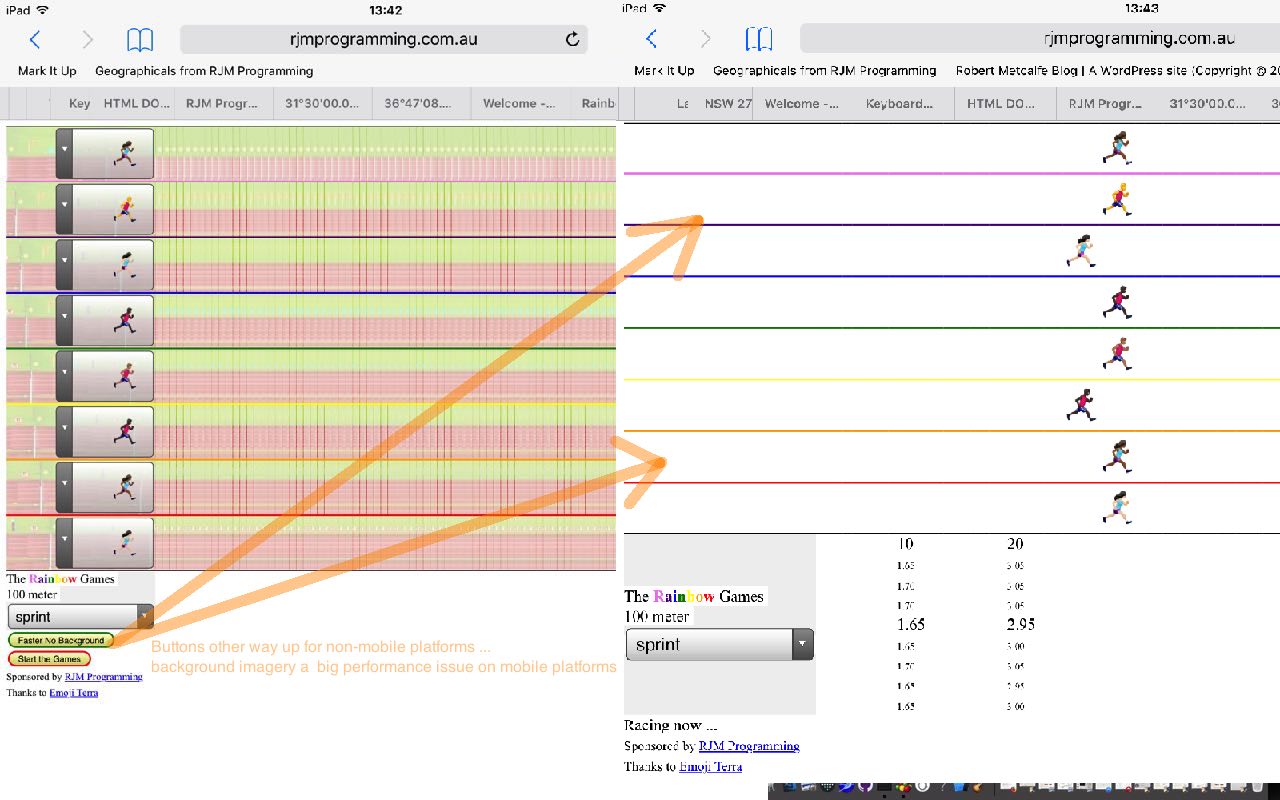Viewport: 1280px width, 800px height.
Task: Open runner dropdown in fourth lane, left window
Action: (105, 320)
